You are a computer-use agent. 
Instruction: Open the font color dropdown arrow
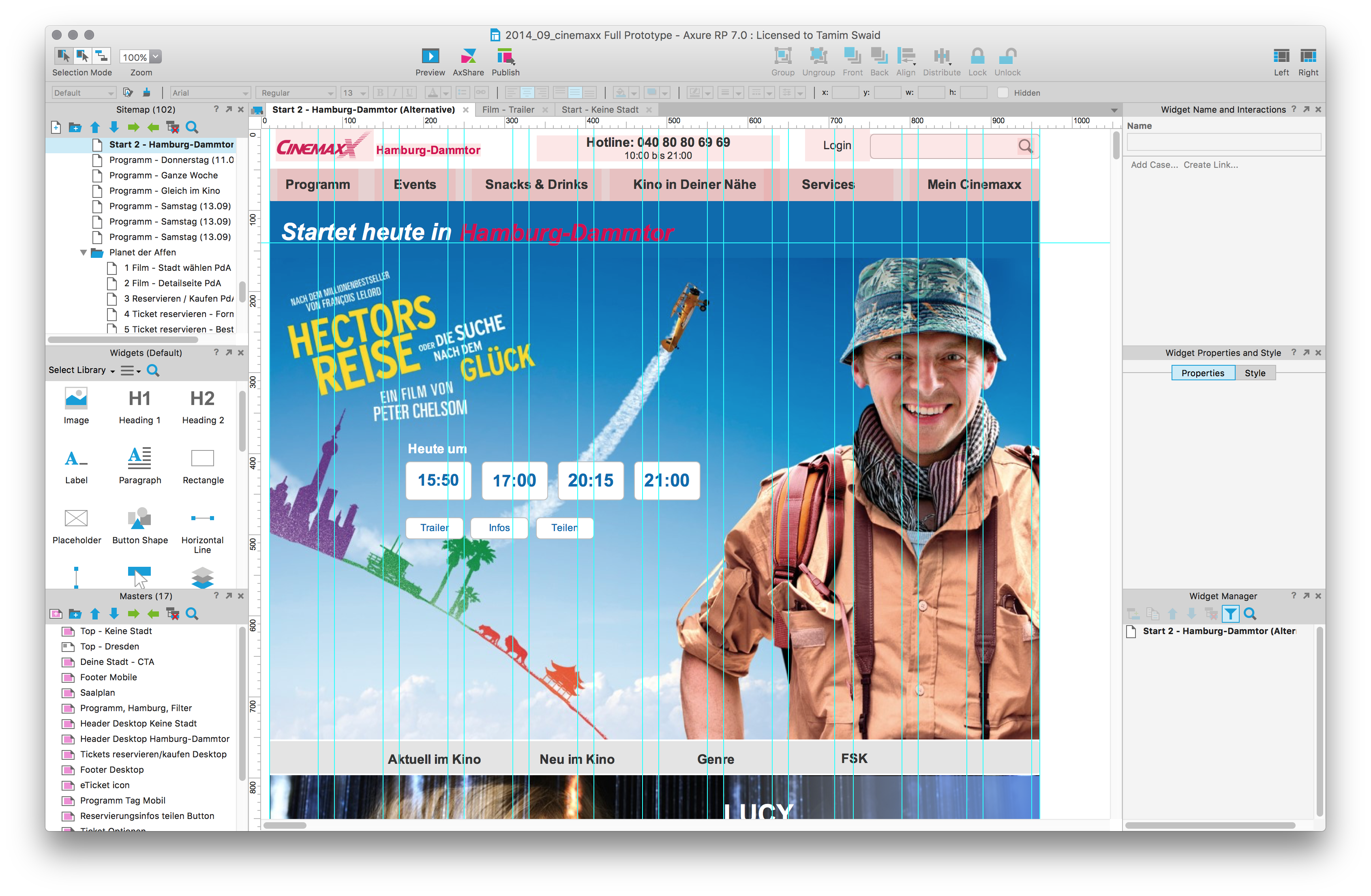[446, 93]
